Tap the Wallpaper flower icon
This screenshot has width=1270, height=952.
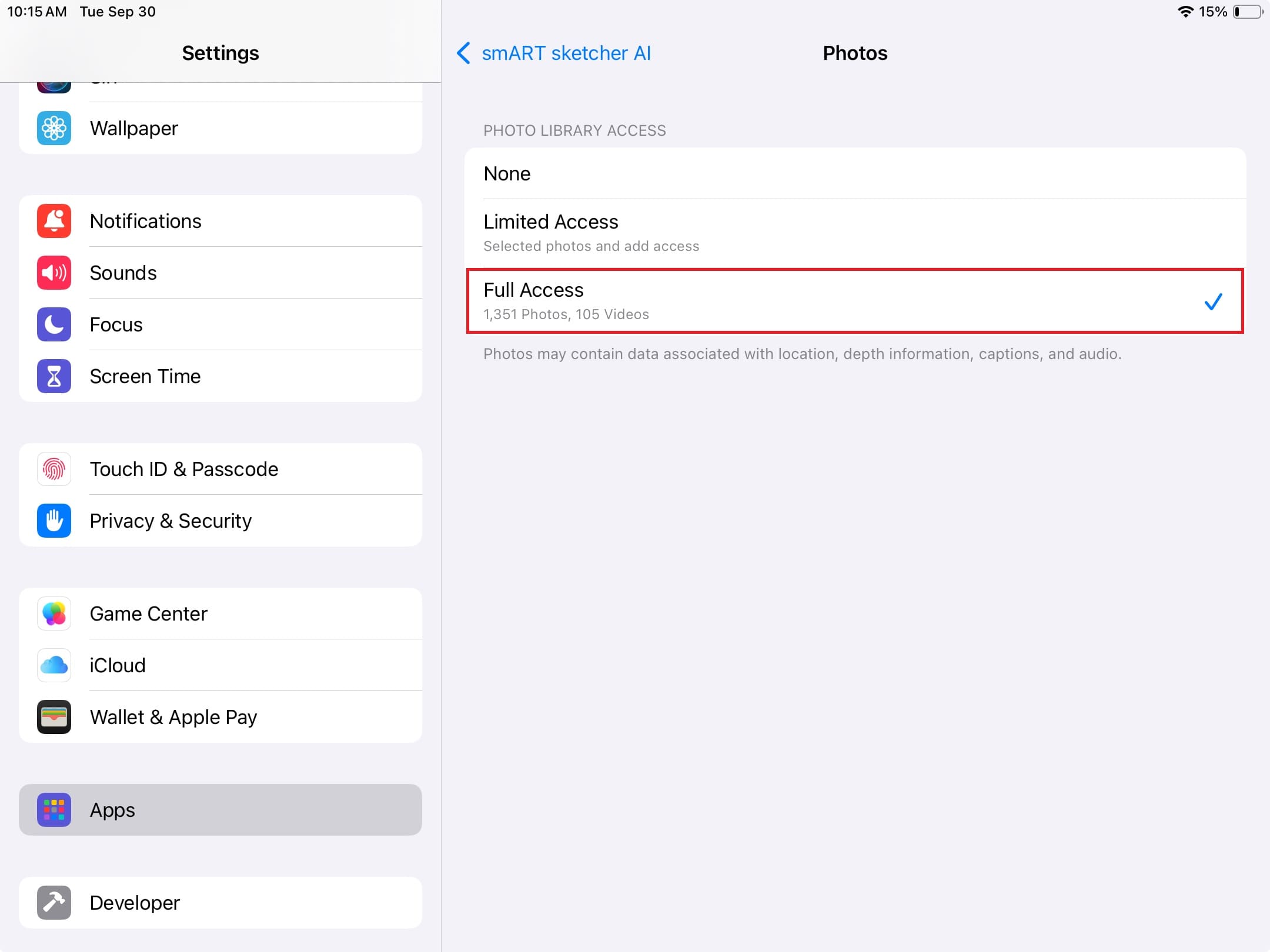click(x=54, y=128)
